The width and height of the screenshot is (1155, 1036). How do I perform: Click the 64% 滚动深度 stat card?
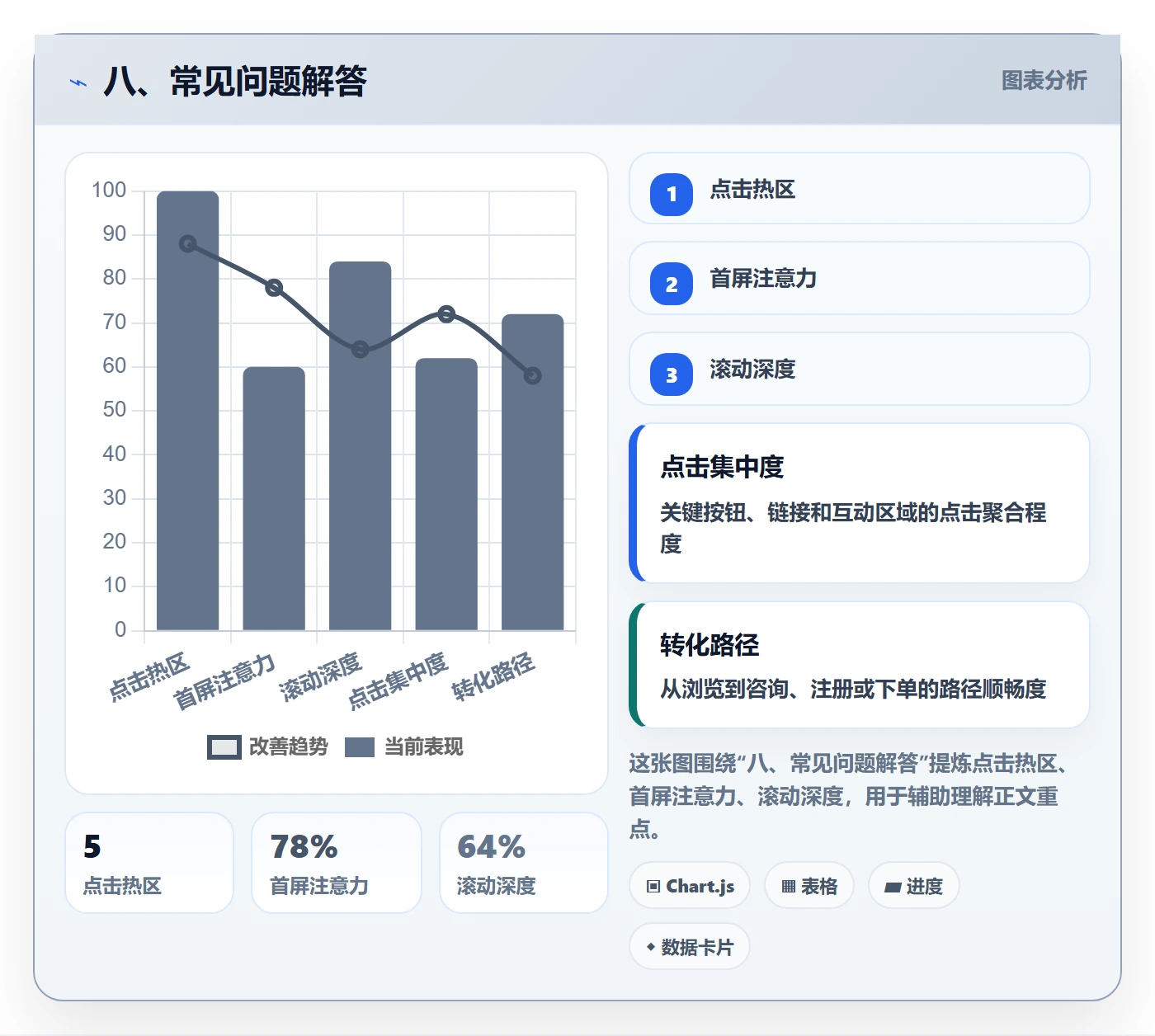click(524, 863)
